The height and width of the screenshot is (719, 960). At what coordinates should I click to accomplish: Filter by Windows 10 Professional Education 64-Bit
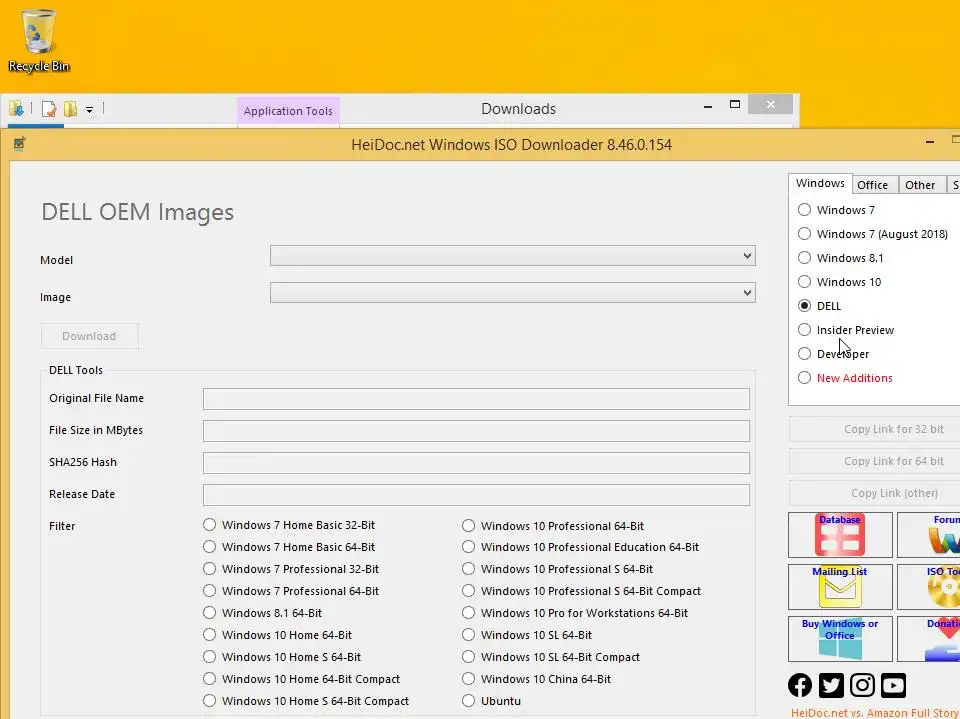click(468, 547)
